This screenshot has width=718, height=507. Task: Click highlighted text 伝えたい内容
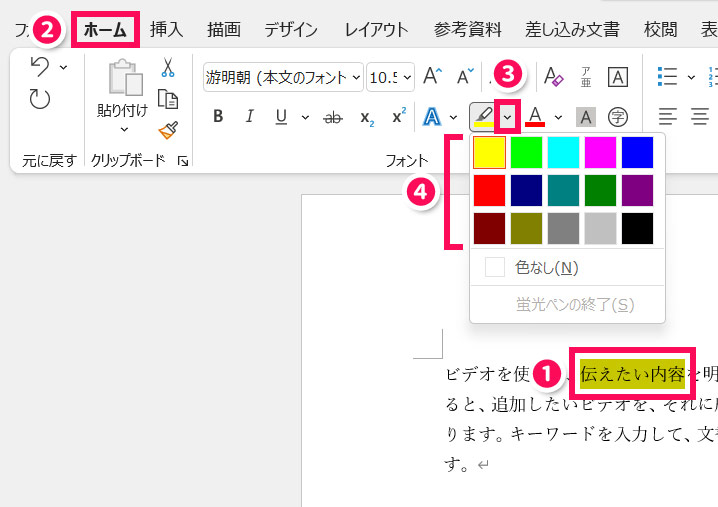point(632,374)
